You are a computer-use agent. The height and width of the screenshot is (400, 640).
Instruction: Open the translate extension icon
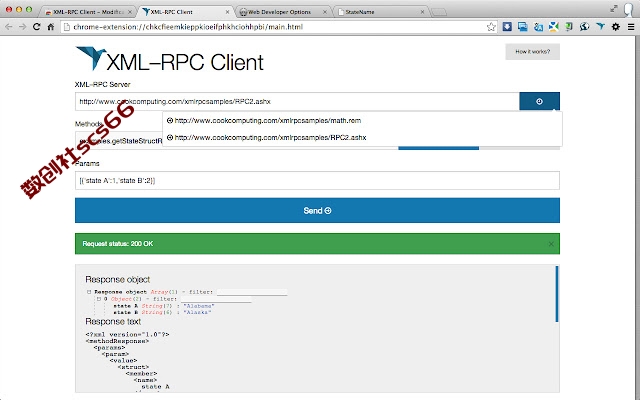coord(538,27)
